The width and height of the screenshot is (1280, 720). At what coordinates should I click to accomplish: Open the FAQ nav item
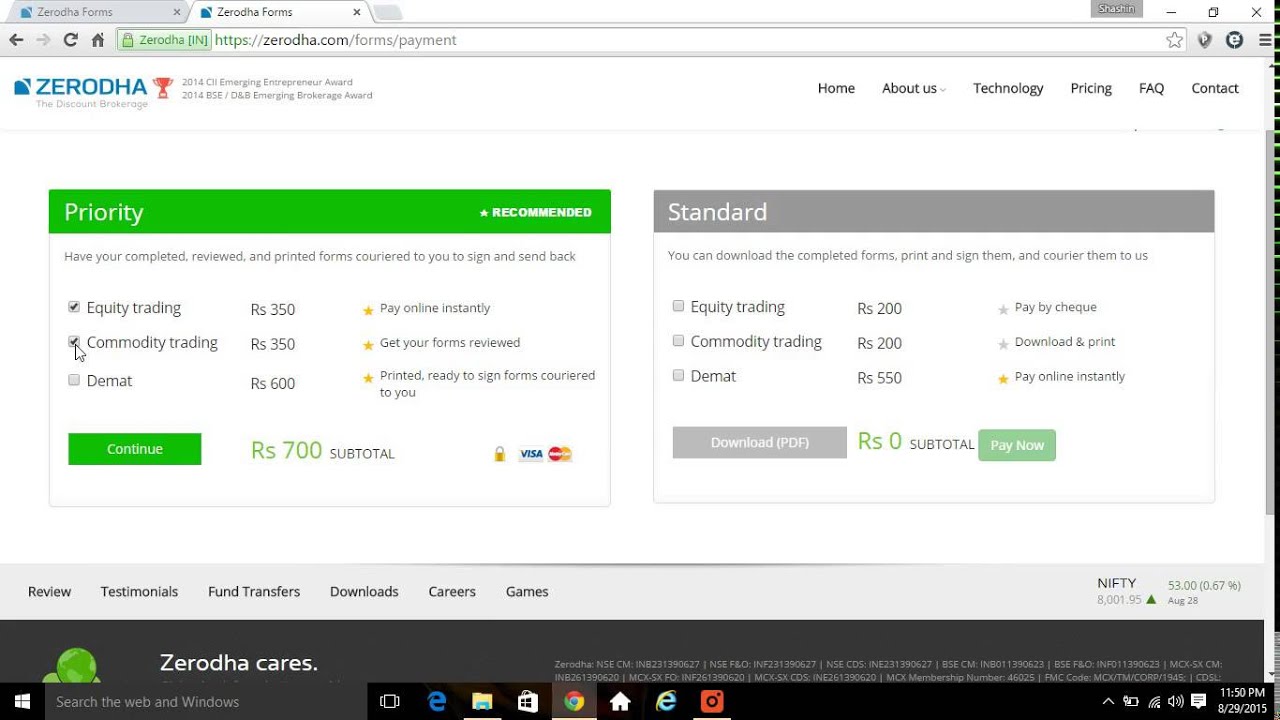pos(1151,88)
